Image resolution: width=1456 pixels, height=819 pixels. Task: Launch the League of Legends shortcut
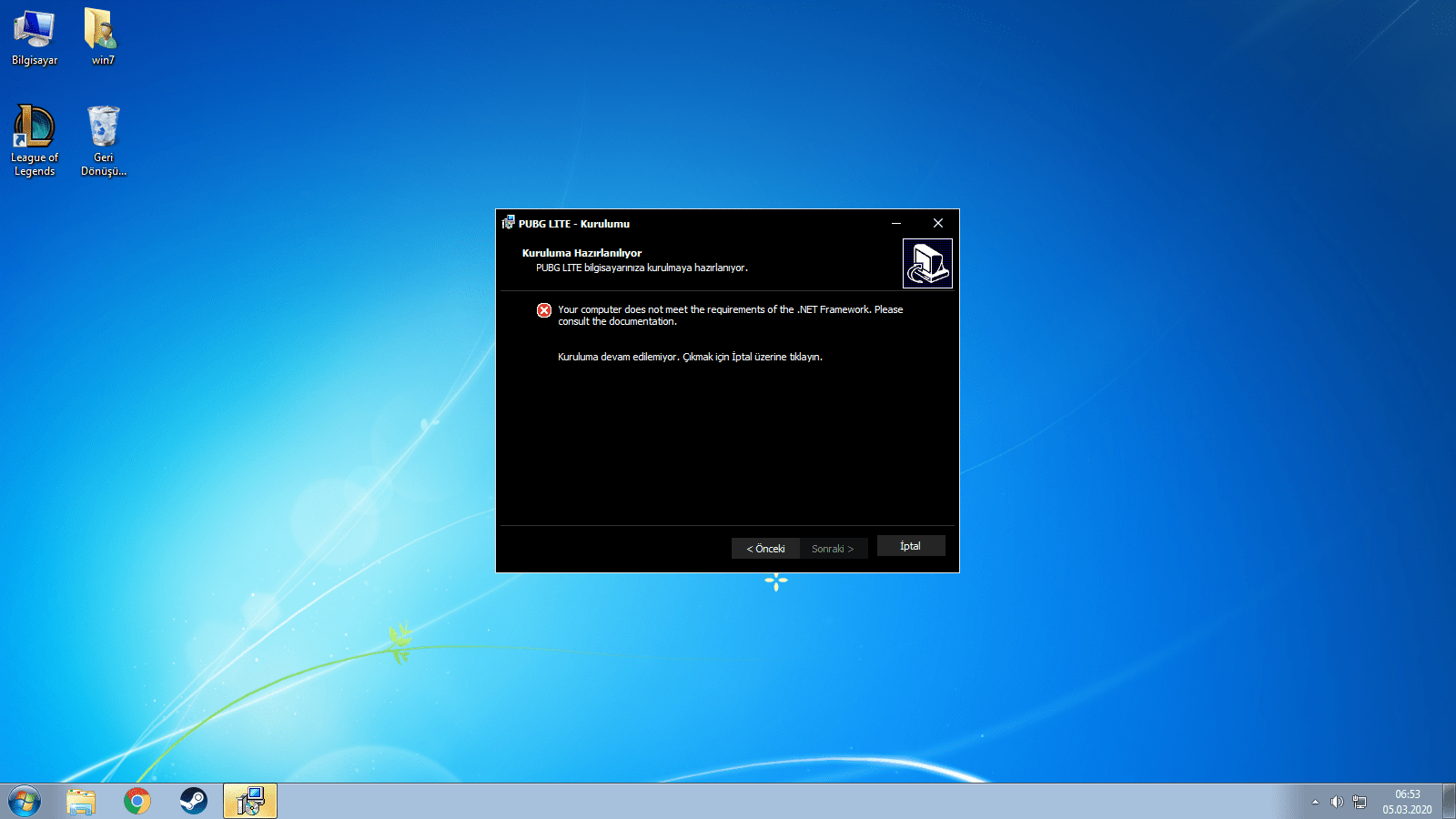pos(35,140)
